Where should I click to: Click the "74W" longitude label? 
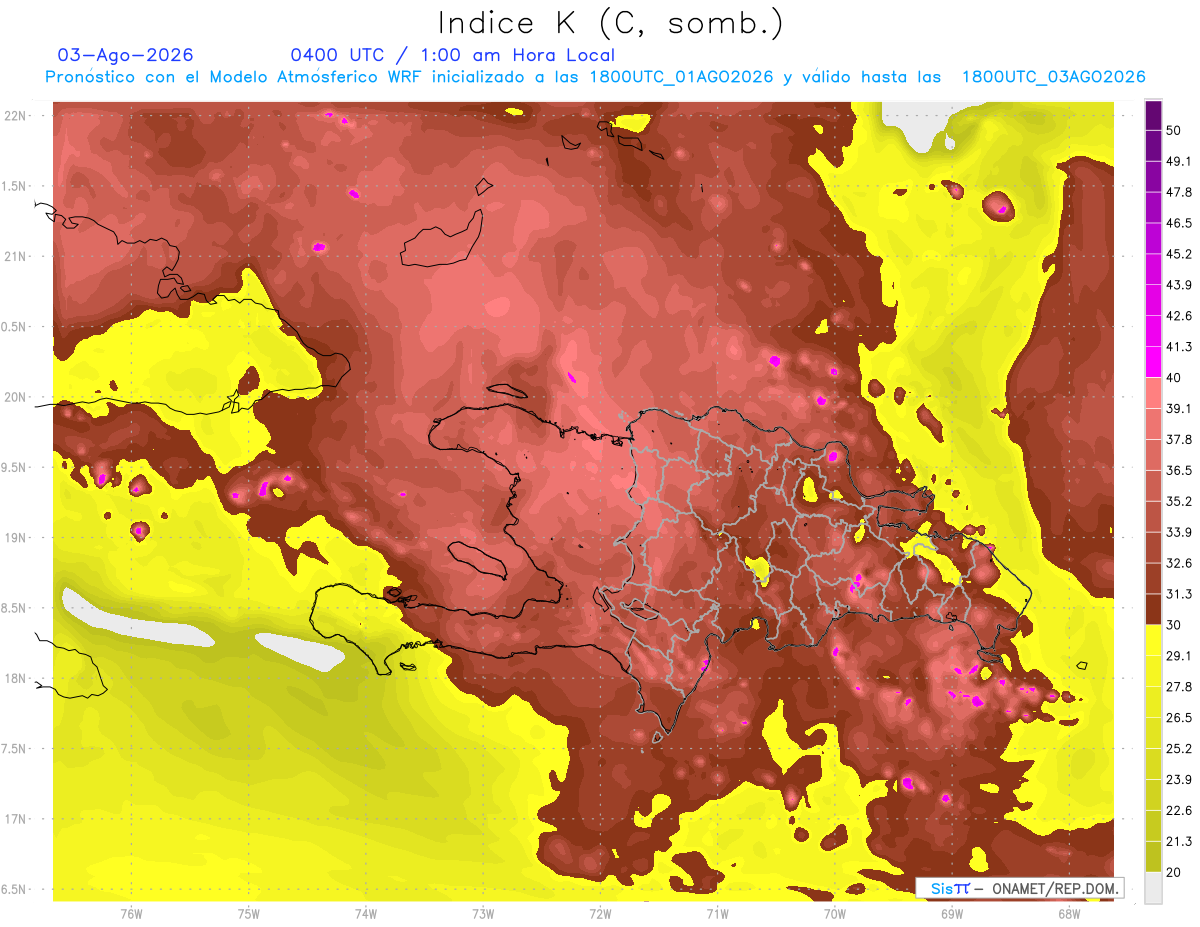366,913
